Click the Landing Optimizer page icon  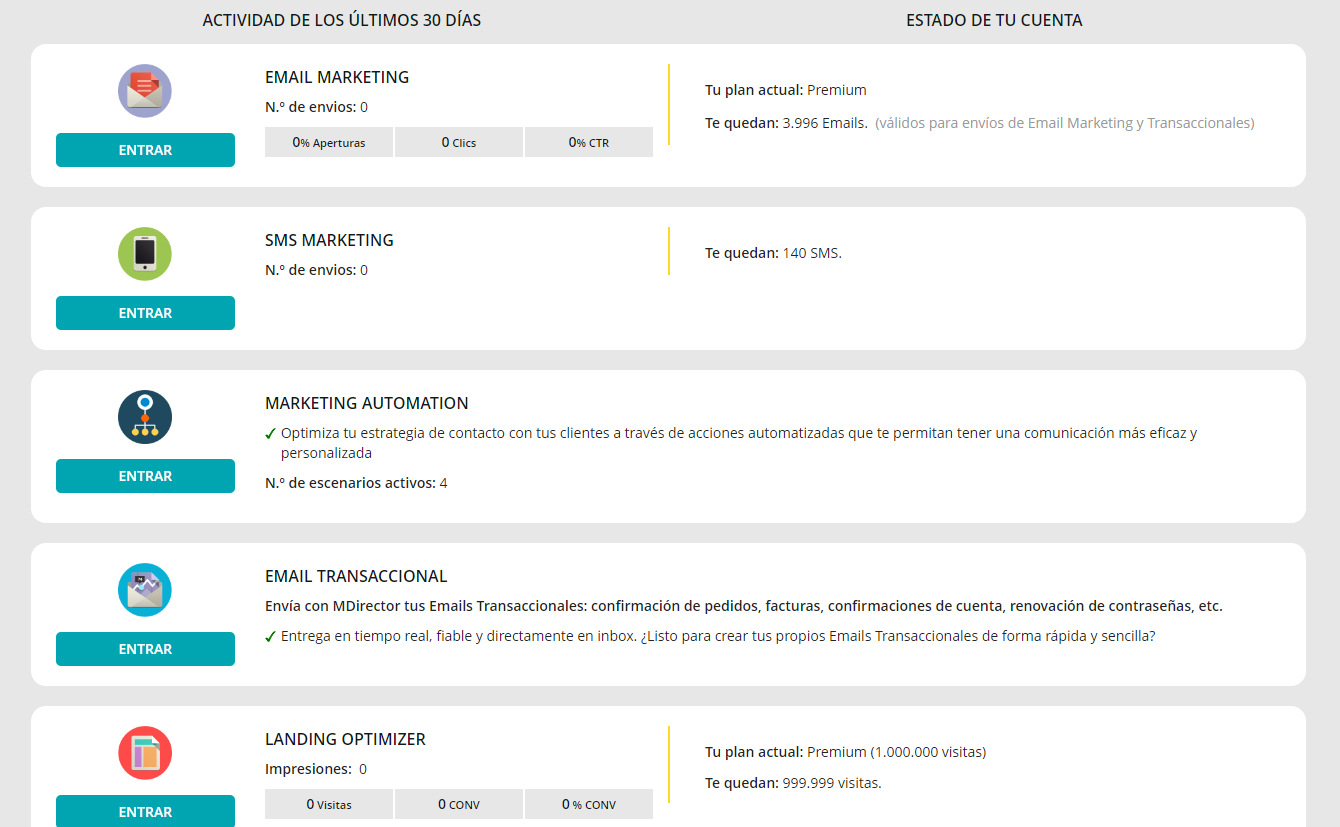click(x=145, y=753)
